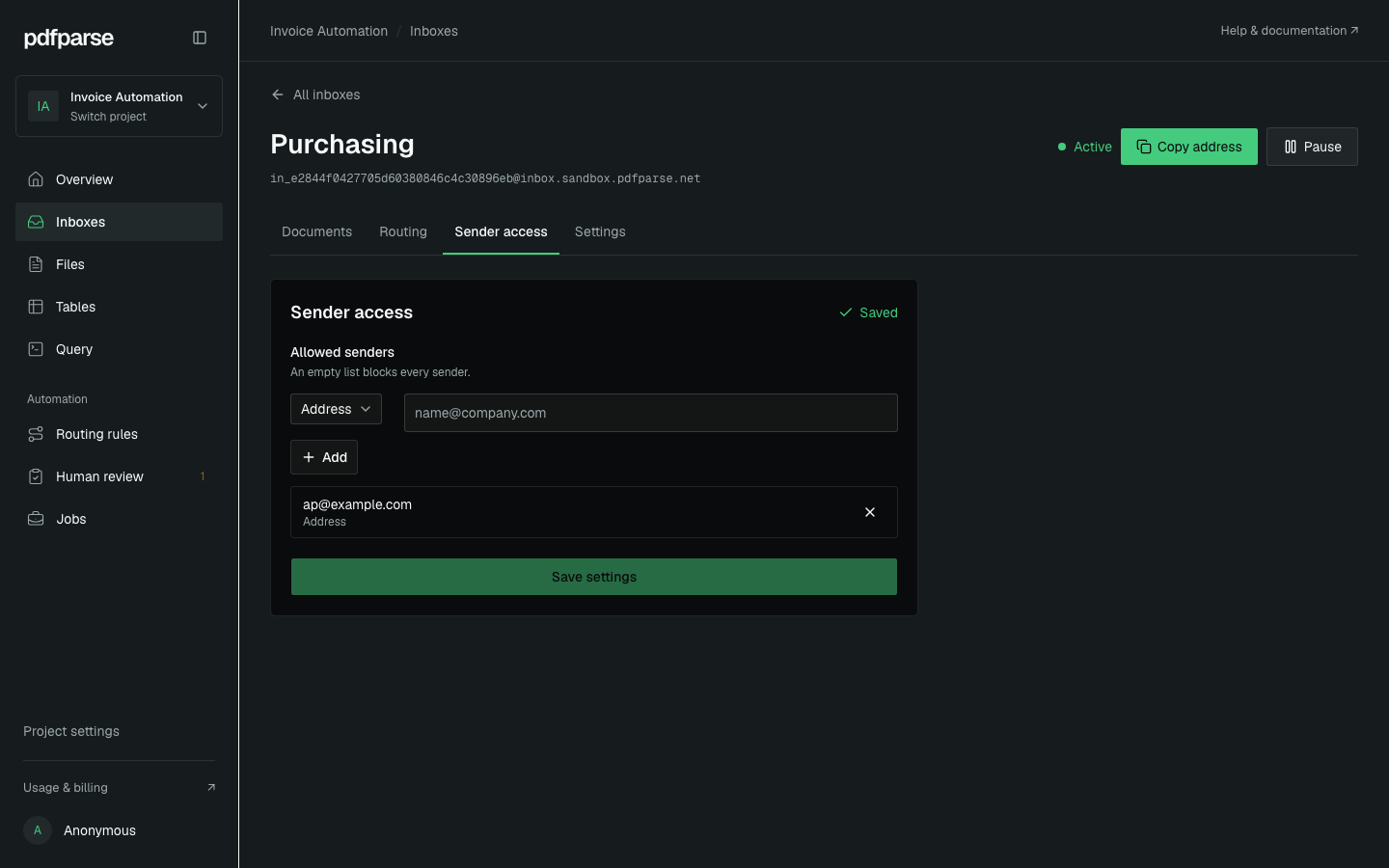Image resolution: width=1389 pixels, height=868 pixels.
Task: Click the Active status indicator
Action: [1084, 147]
